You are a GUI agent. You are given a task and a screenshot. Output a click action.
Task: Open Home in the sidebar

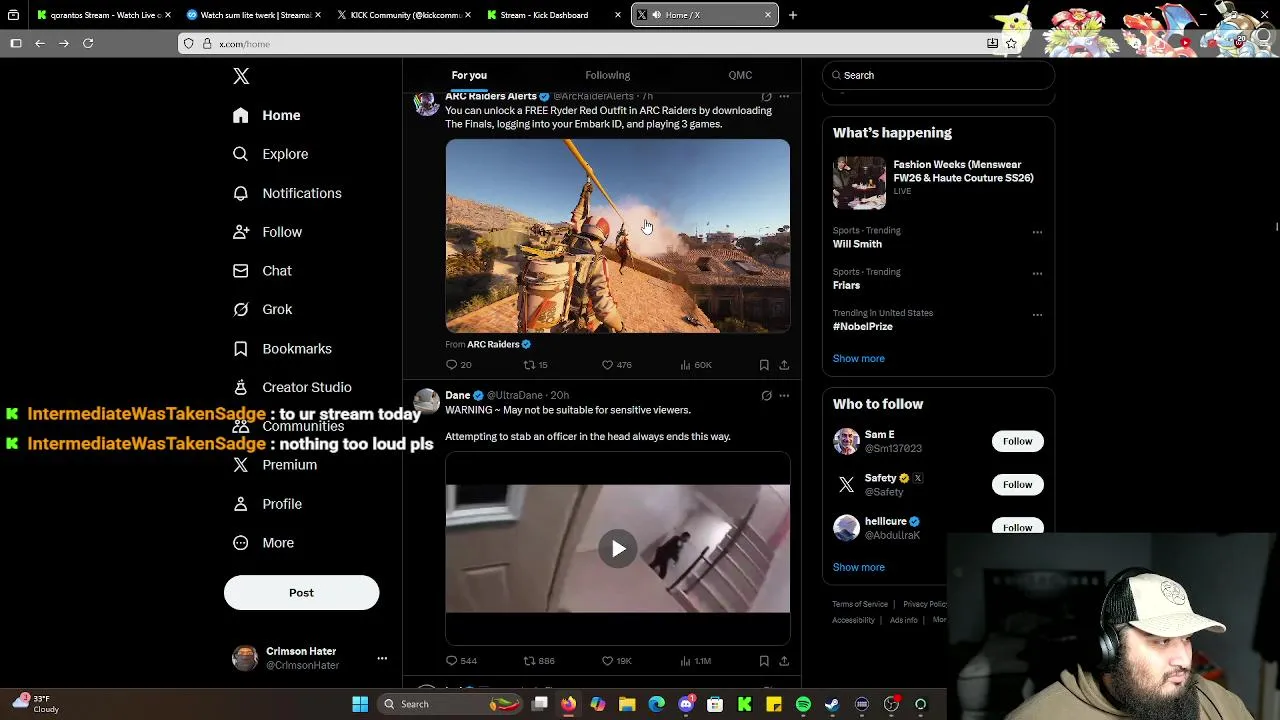coord(267,115)
